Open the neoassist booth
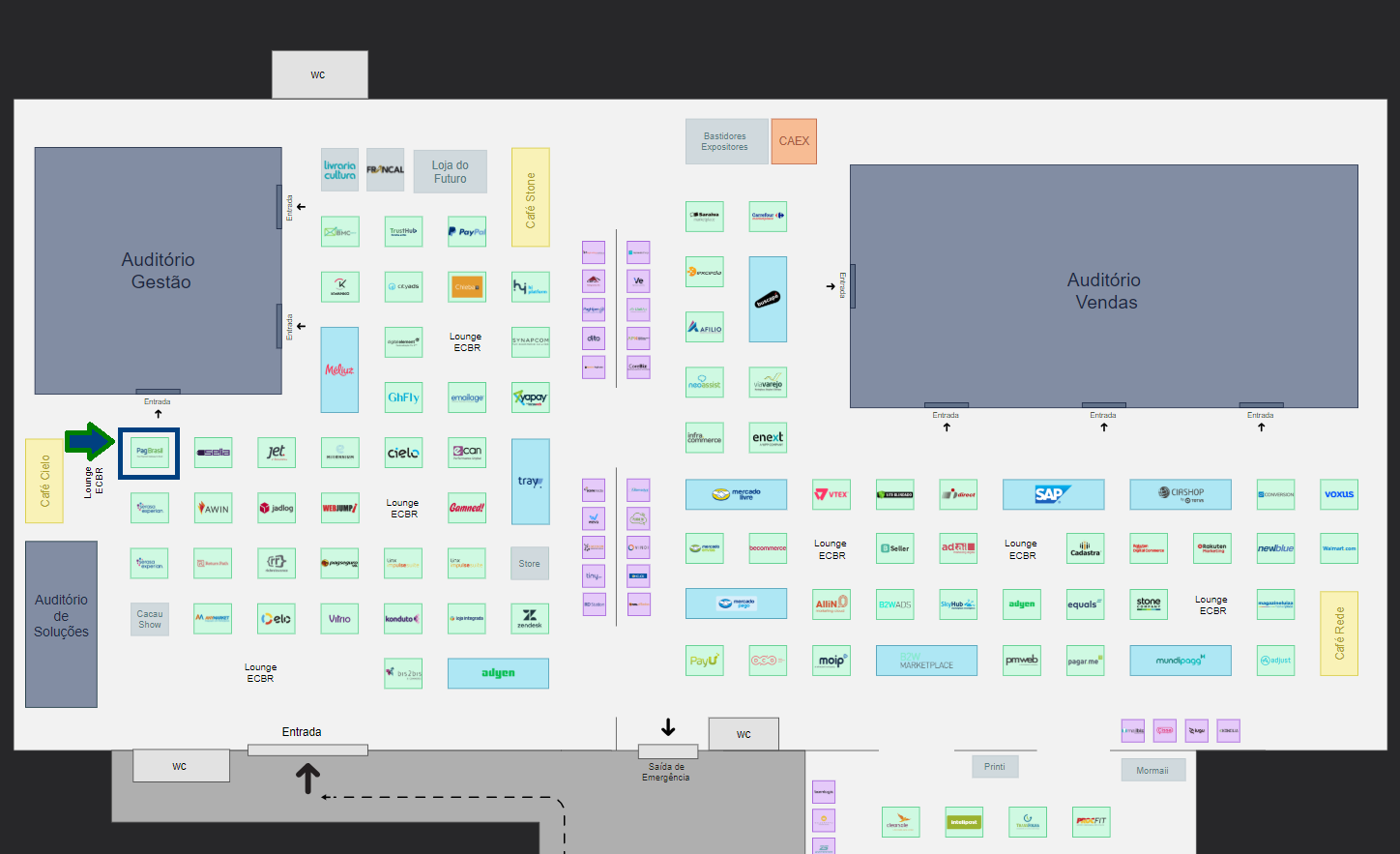1400x854 pixels. tap(704, 383)
